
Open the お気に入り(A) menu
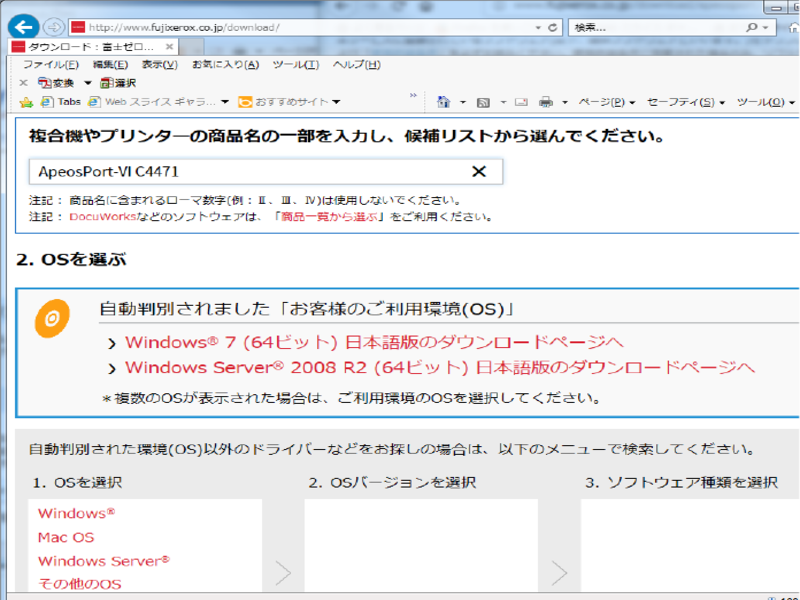[x=226, y=65]
